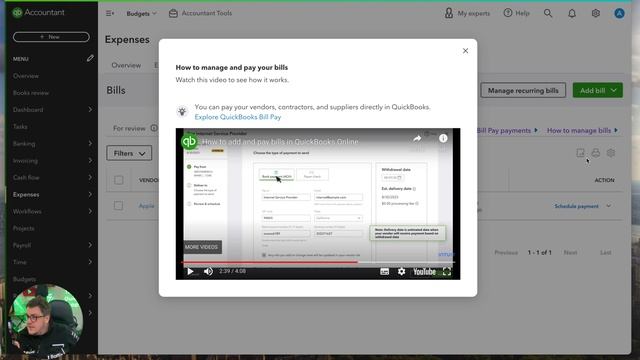Image resolution: width=640 pixels, height=360 pixels.
Task: Toggle video captions icon
Action: coord(384,271)
